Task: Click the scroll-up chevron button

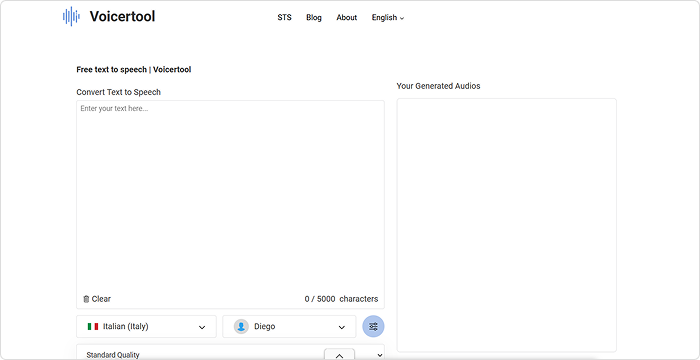Action: [x=339, y=355]
